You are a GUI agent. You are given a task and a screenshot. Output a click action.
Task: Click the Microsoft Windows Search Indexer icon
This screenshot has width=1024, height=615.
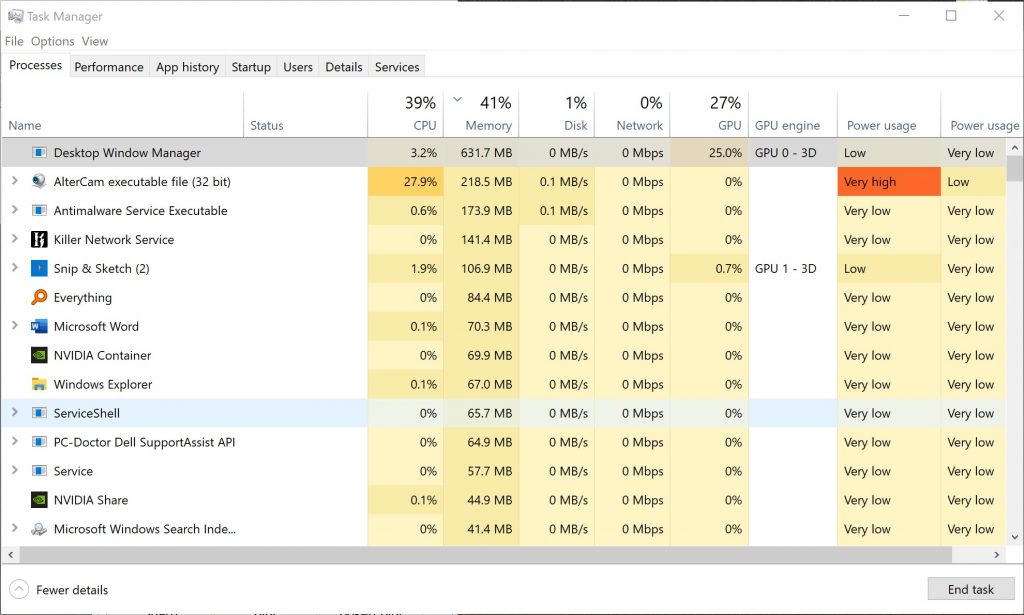tap(39, 529)
